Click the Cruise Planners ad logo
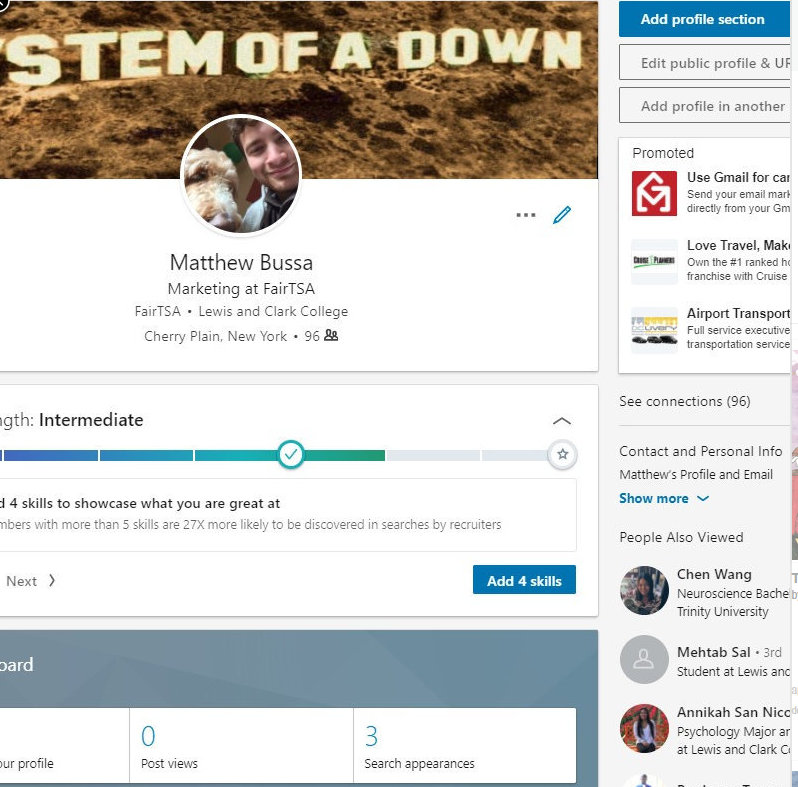This screenshot has width=798, height=787. (654, 262)
